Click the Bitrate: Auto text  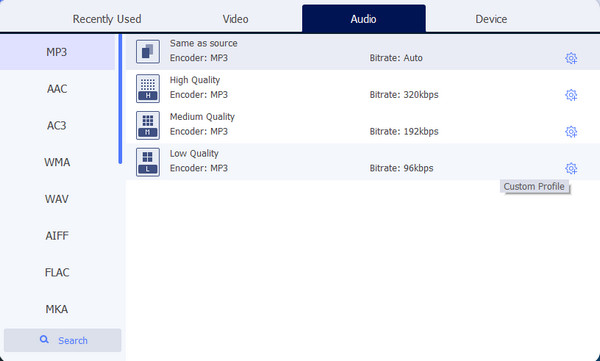[x=396, y=58]
